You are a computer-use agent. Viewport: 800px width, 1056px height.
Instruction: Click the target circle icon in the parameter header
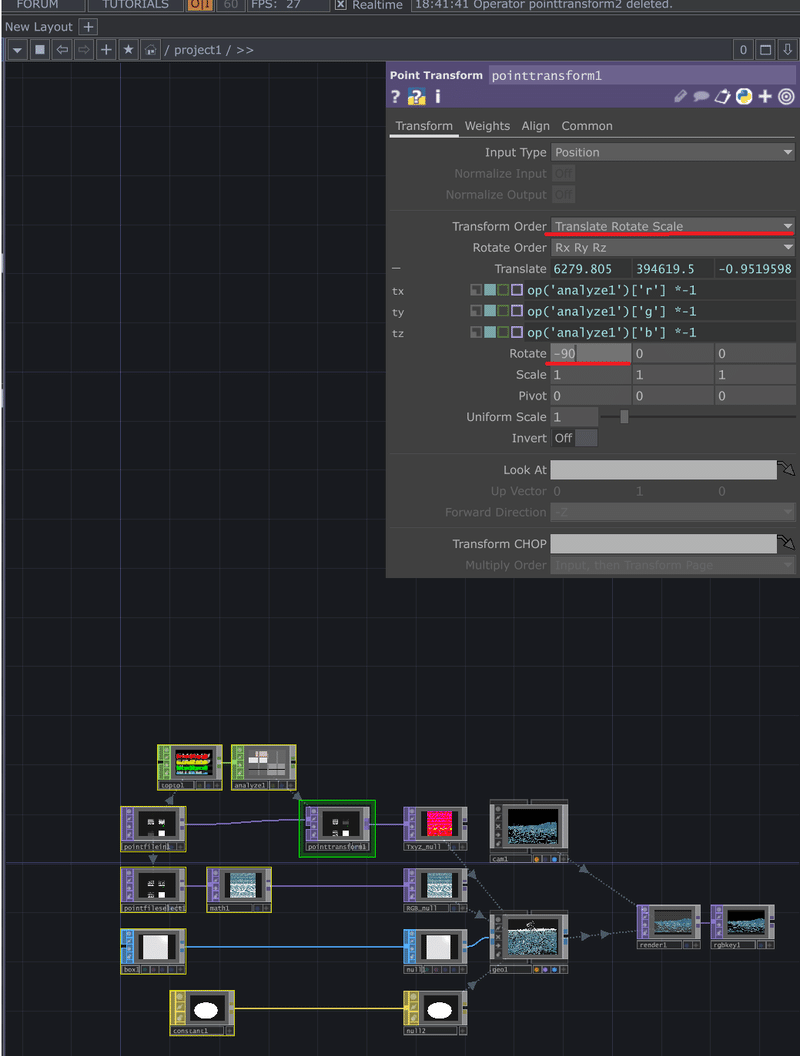(x=786, y=97)
